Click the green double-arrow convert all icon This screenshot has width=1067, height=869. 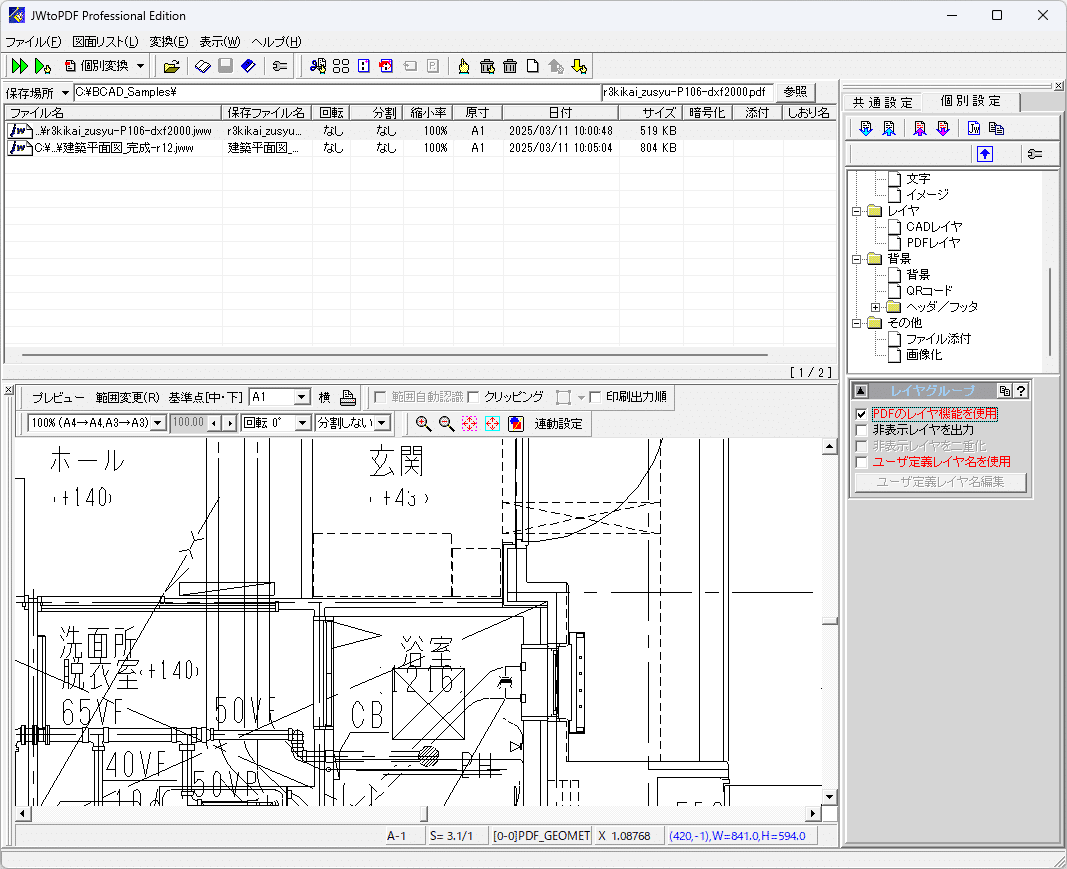19,66
